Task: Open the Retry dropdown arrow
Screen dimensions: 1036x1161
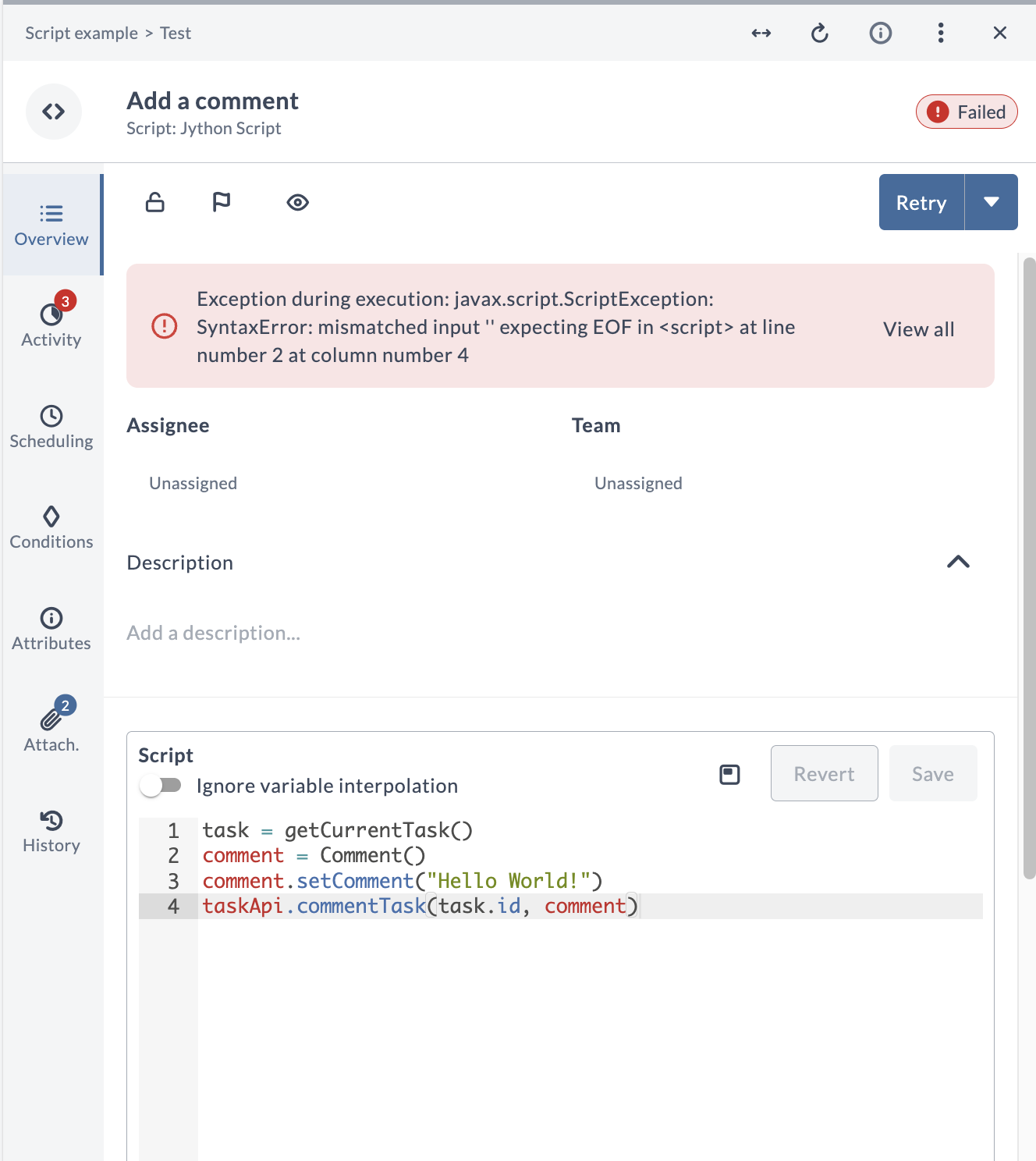Action: pyautogui.click(x=991, y=202)
